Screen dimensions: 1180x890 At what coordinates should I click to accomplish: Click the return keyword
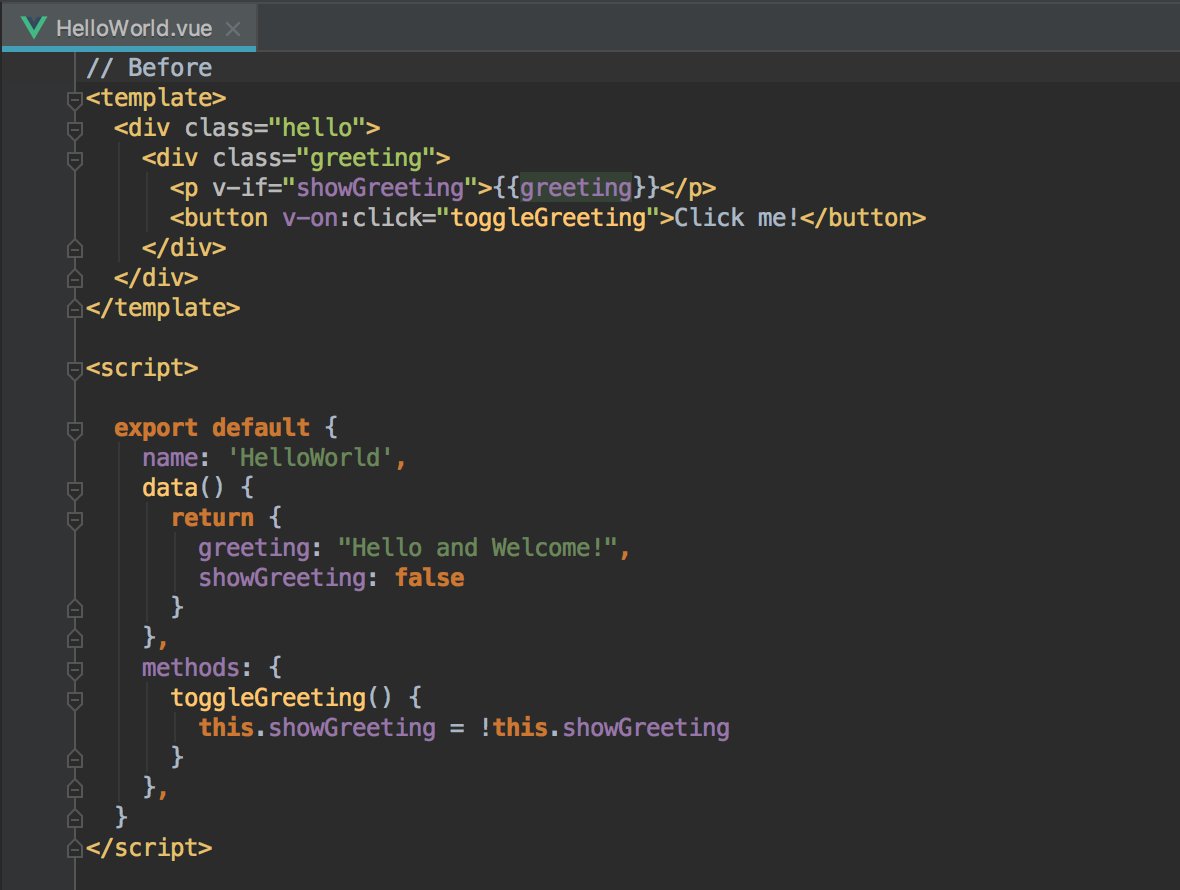212,518
